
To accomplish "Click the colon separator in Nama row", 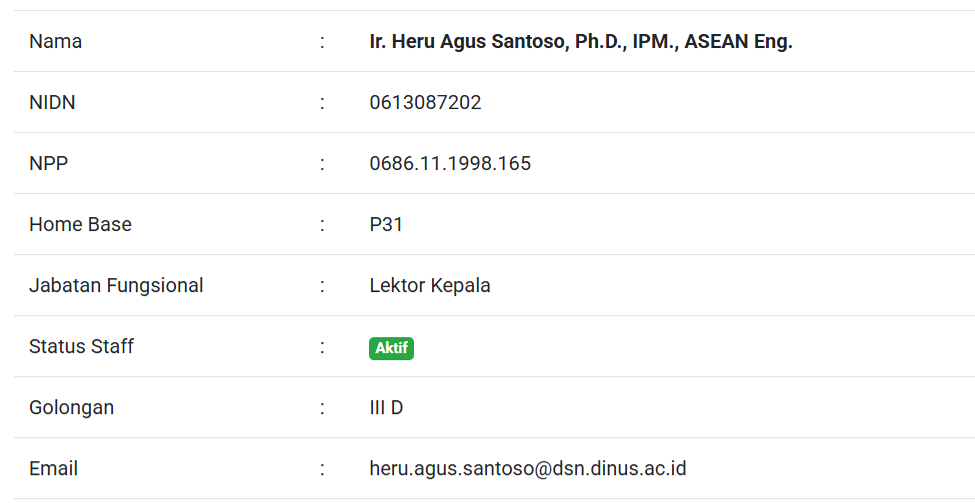I will [x=322, y=42].
